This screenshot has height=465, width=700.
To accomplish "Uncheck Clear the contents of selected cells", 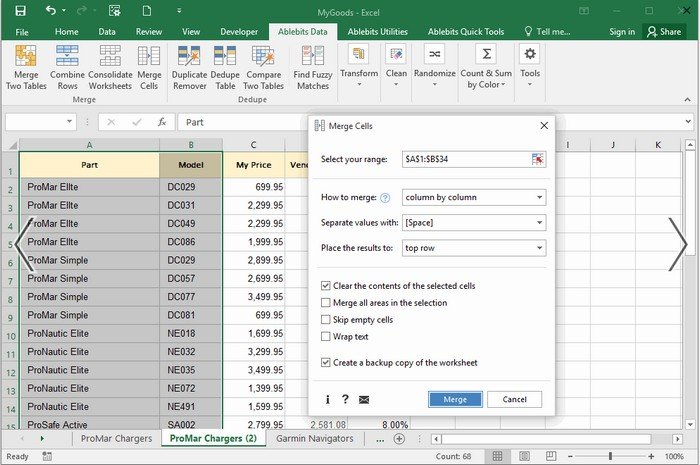I will click(325, 286).
